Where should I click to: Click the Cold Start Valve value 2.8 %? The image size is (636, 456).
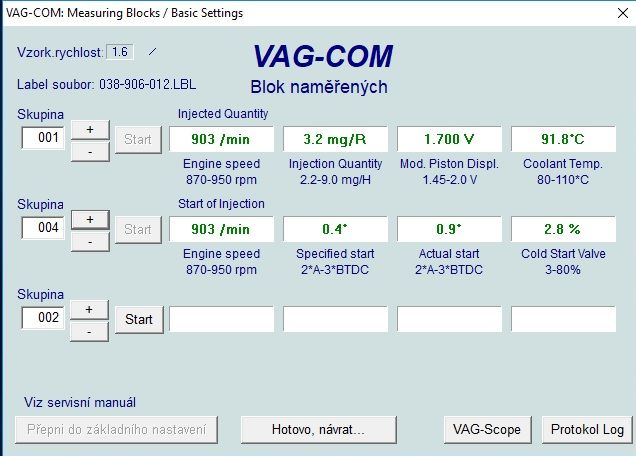tap(563, 229)
